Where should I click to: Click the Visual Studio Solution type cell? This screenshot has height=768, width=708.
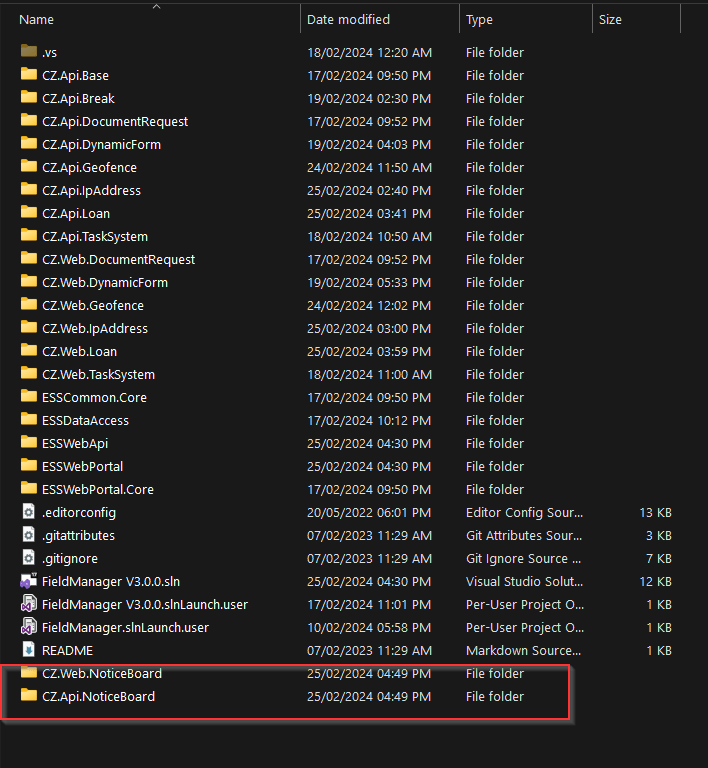coord(524,582)
